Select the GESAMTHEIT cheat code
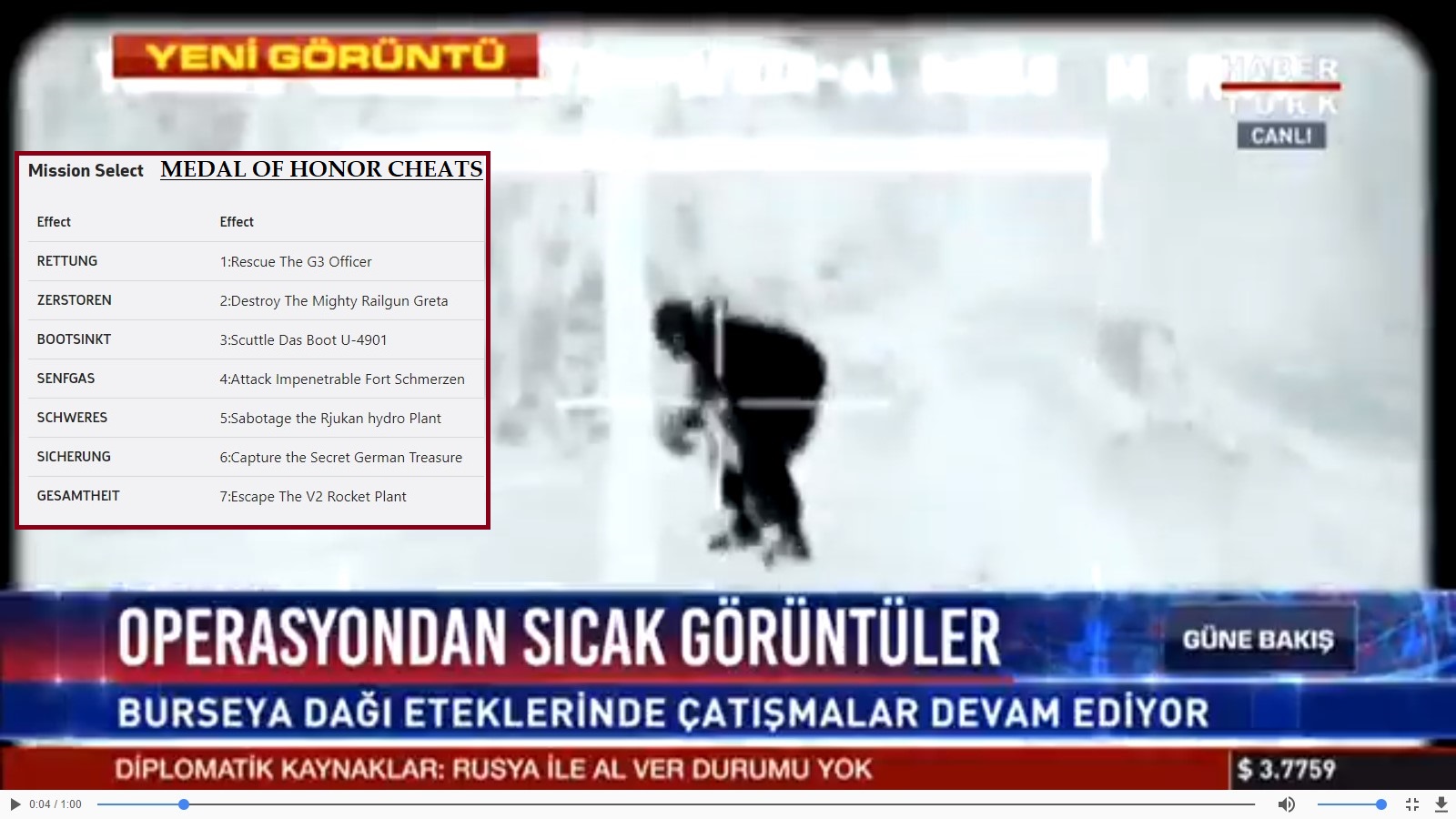The height and width of the screenshot is (819, 1456). click(78, 496)
